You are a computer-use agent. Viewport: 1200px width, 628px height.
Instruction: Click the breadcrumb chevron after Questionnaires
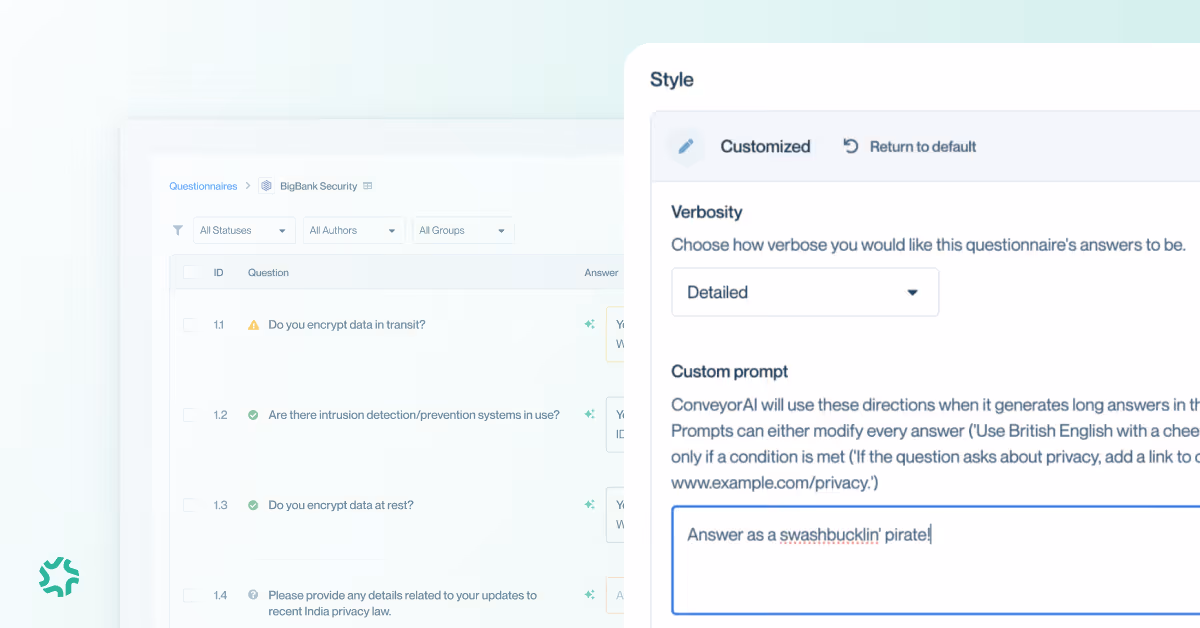248,186
